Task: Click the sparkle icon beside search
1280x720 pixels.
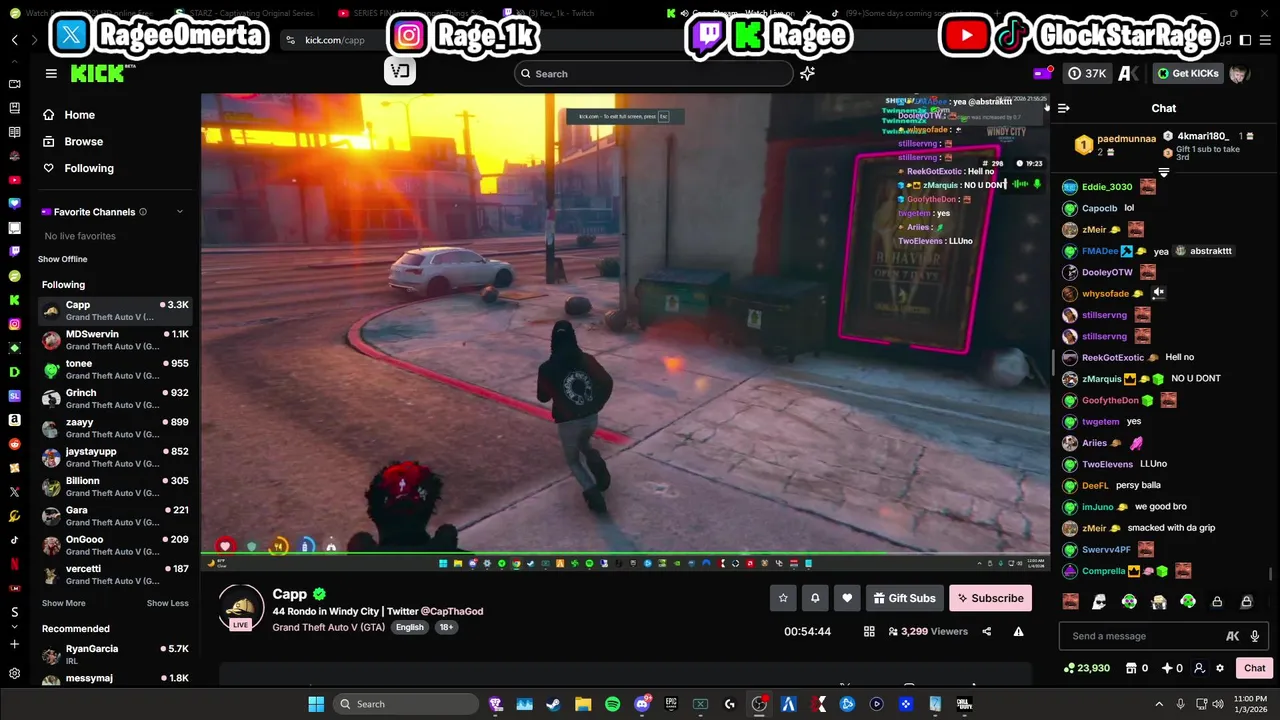Action: (807, 73)
